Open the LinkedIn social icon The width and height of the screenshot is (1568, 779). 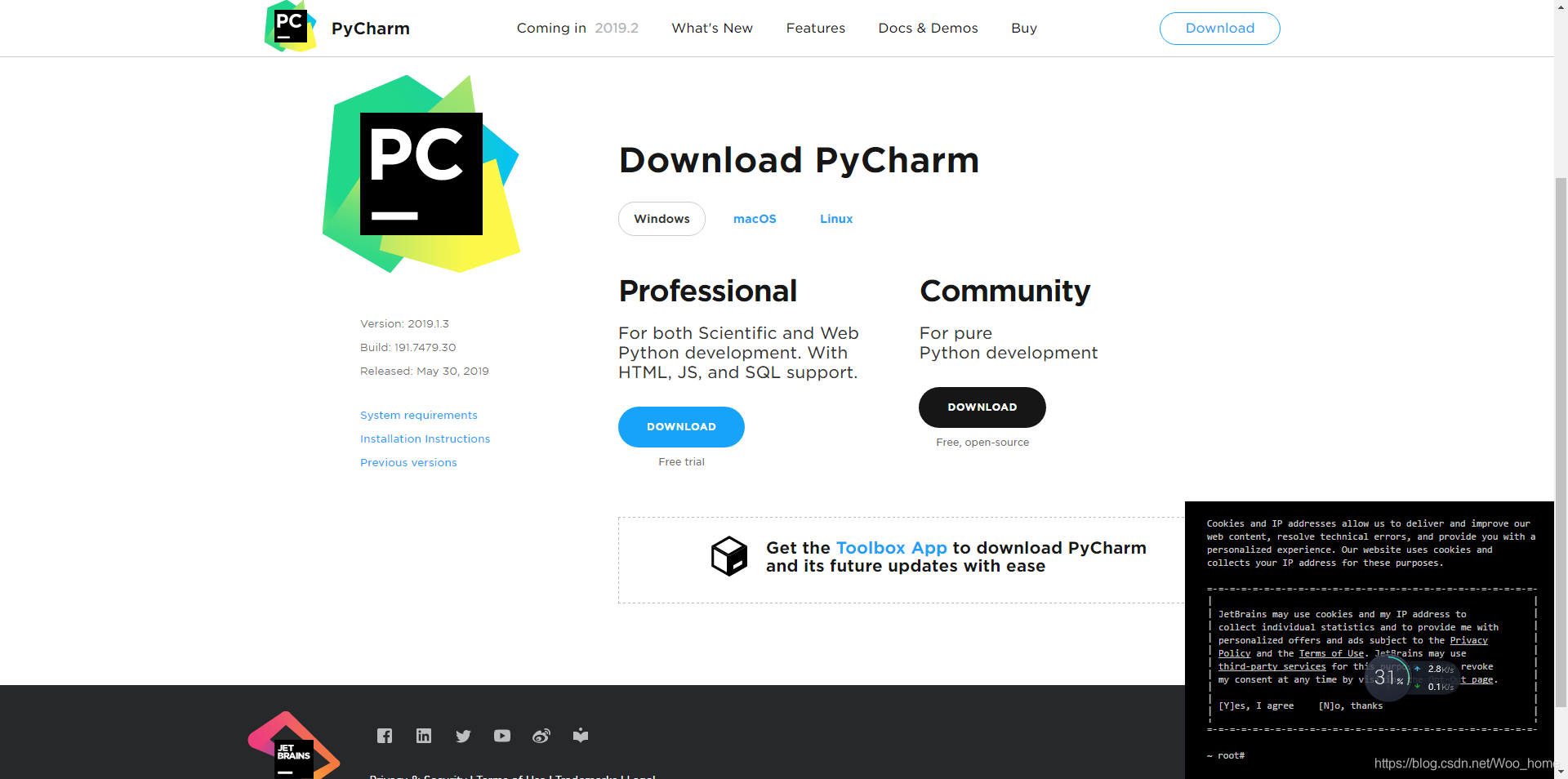424,736
